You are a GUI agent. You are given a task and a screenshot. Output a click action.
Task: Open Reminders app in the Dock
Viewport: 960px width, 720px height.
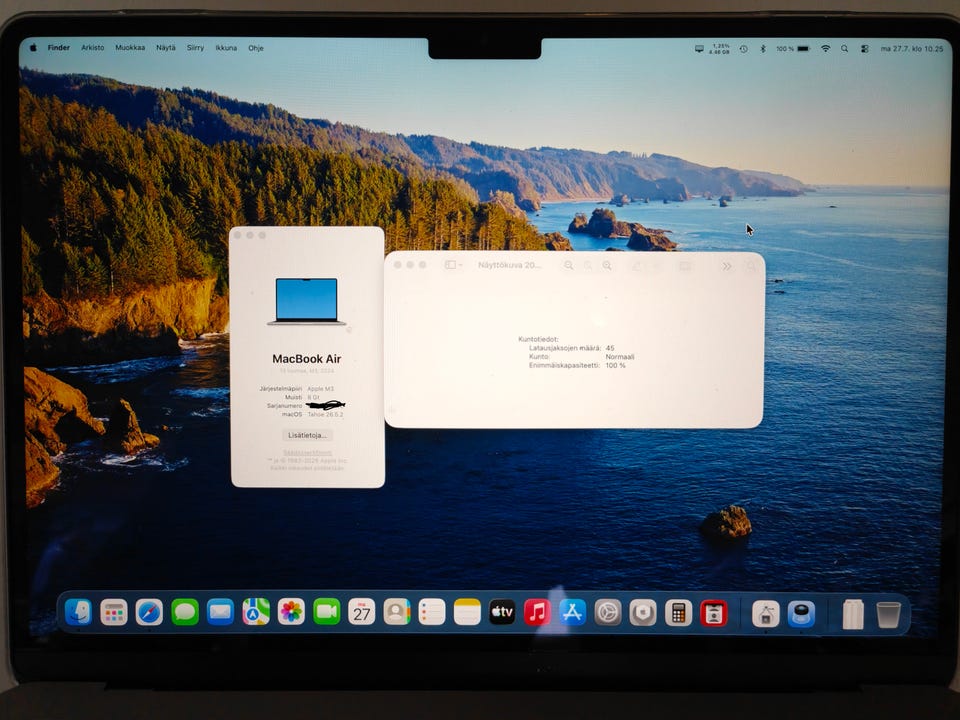[x=432, y=612]
